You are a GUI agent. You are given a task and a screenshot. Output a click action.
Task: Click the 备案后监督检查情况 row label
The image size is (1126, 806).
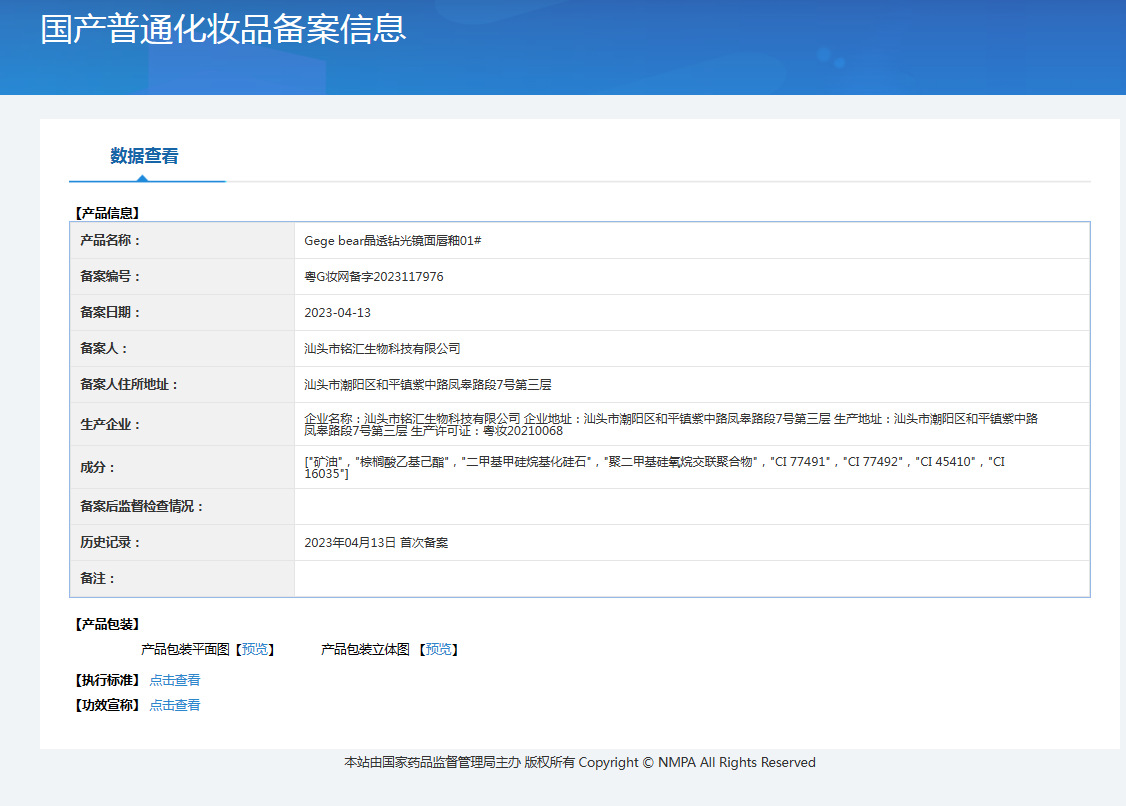pyautogui.click(x=142, y=507)
